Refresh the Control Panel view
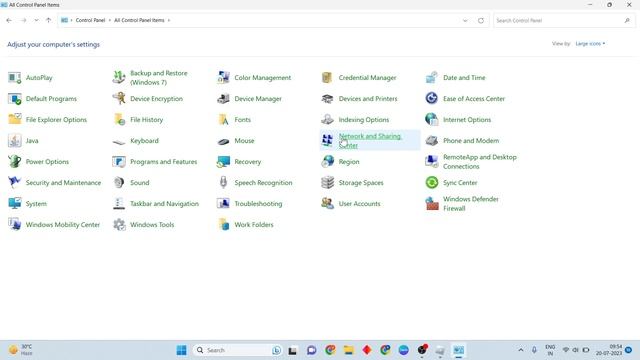Screen dimensions: 640x360 [481, 20]
